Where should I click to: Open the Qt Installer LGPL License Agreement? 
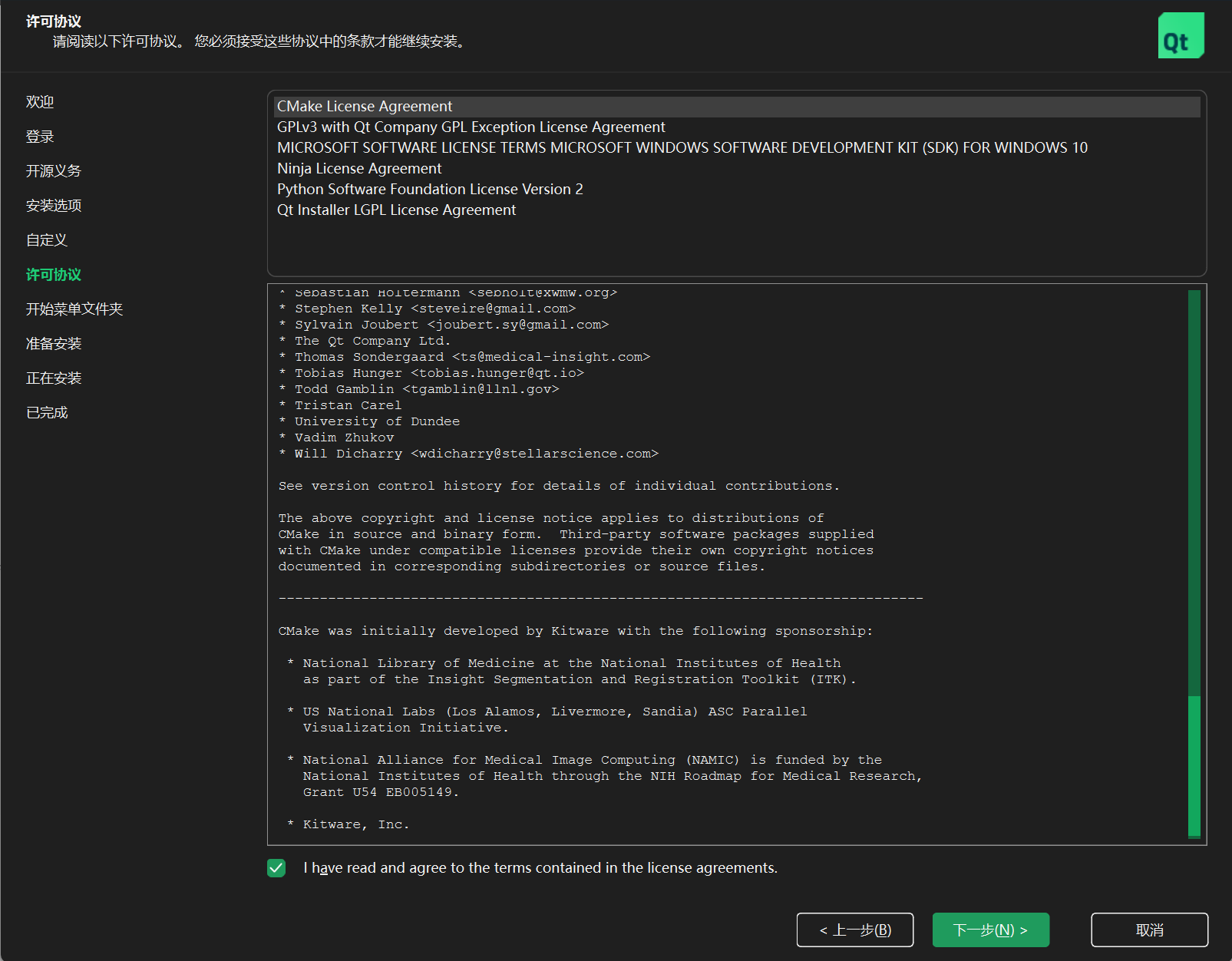pos(396,210)
